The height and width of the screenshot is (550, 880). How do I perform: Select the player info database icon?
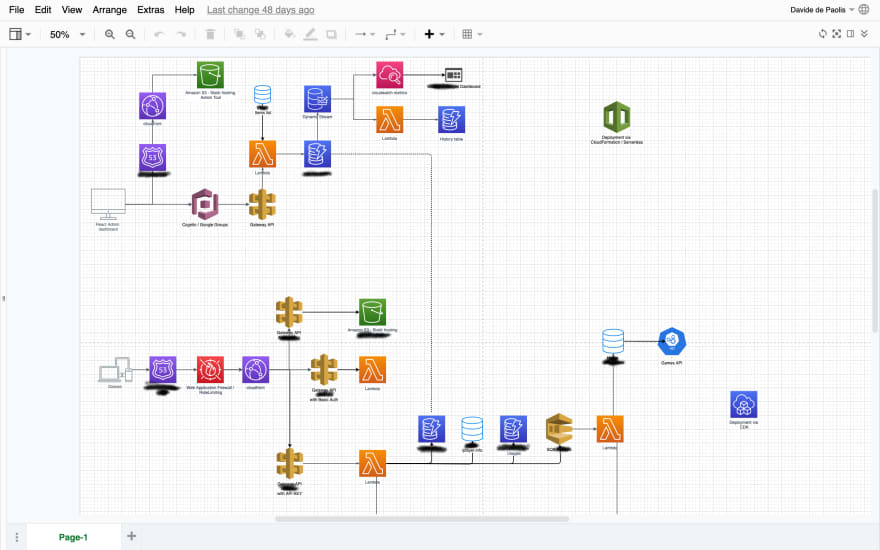point(472,429)
